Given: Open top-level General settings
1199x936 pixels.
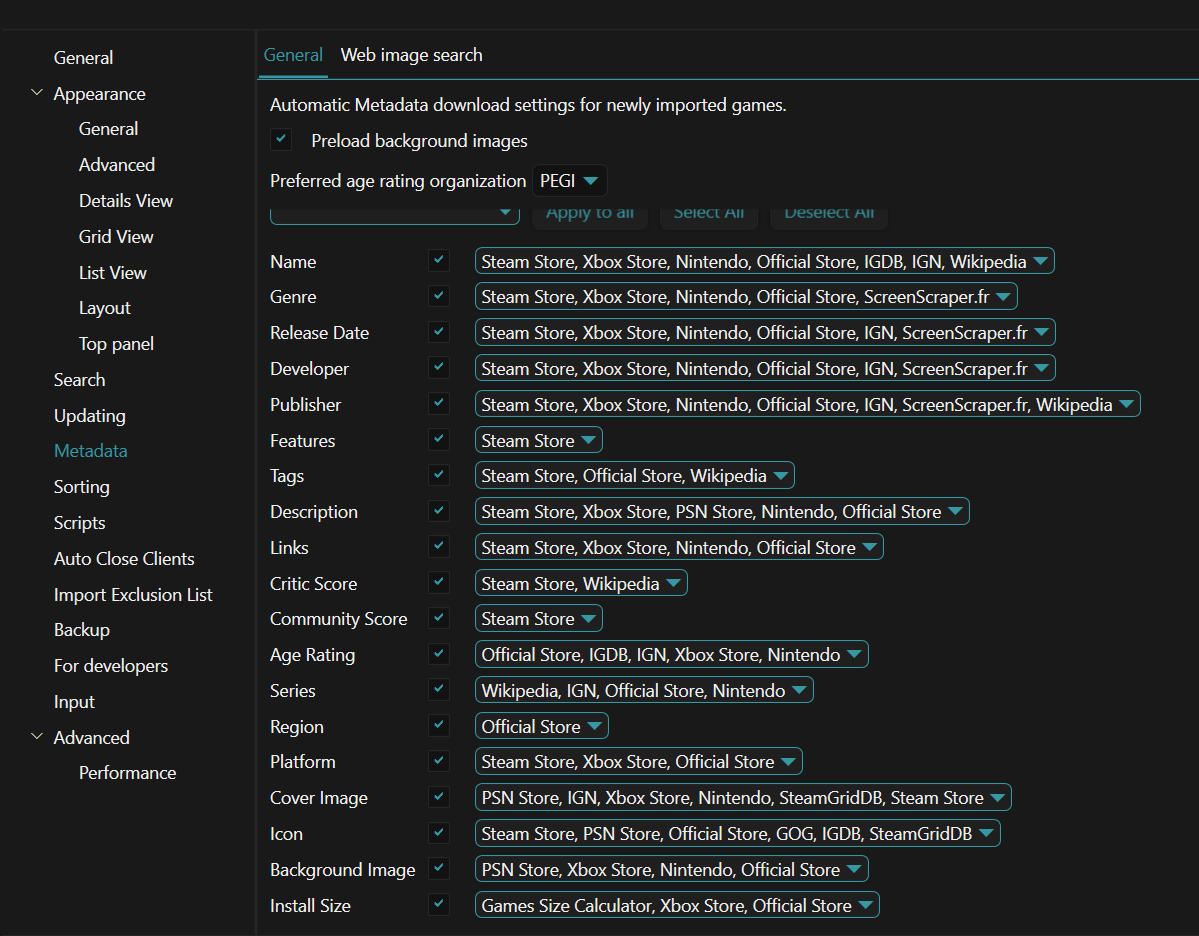Looking at the screenshot, I should pos(83,58).
